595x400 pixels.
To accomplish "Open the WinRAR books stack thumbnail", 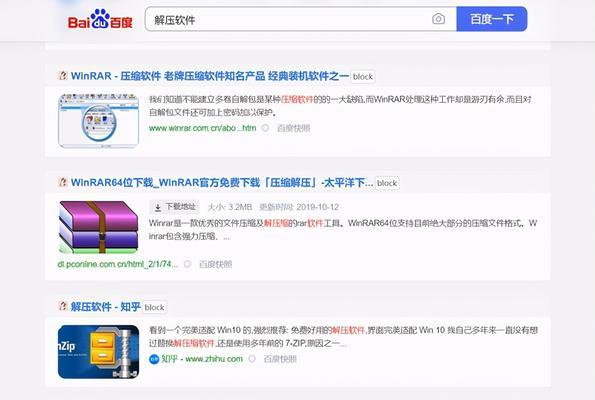I will click(98, 227).
